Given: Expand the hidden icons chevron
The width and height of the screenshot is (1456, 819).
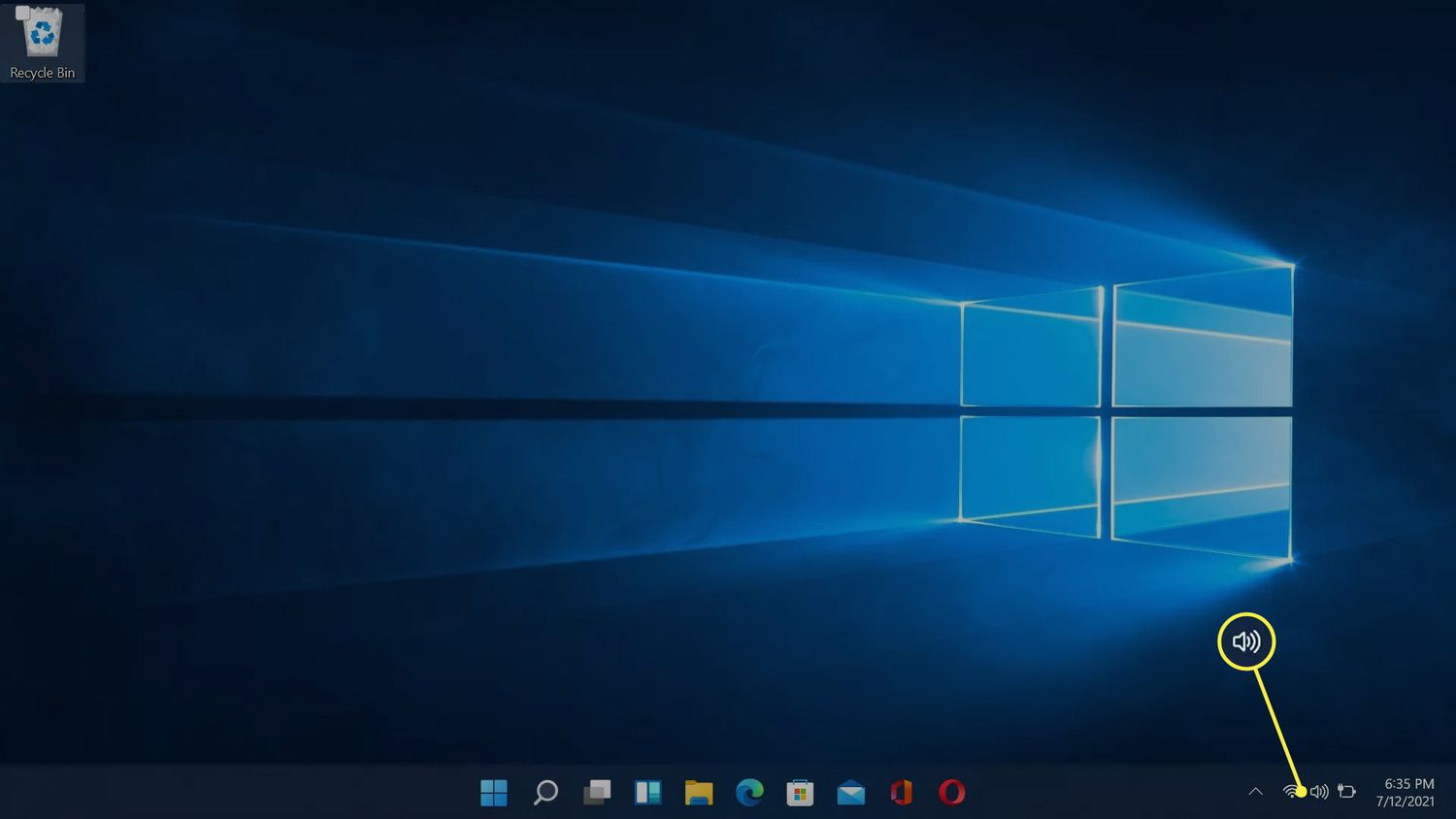Looking at the screenshot, I should point(1255,792).
